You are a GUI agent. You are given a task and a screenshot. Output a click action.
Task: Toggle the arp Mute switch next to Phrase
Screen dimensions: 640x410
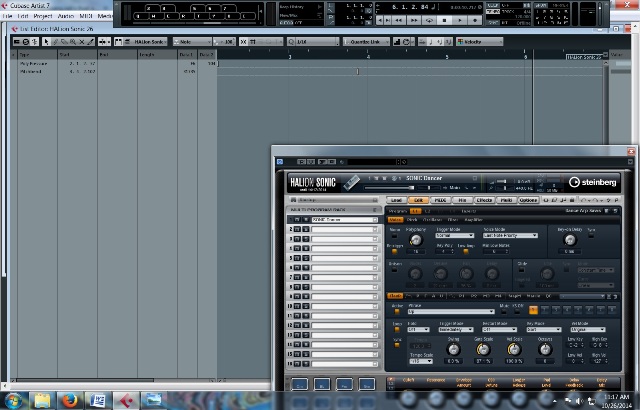pos(504,312)
